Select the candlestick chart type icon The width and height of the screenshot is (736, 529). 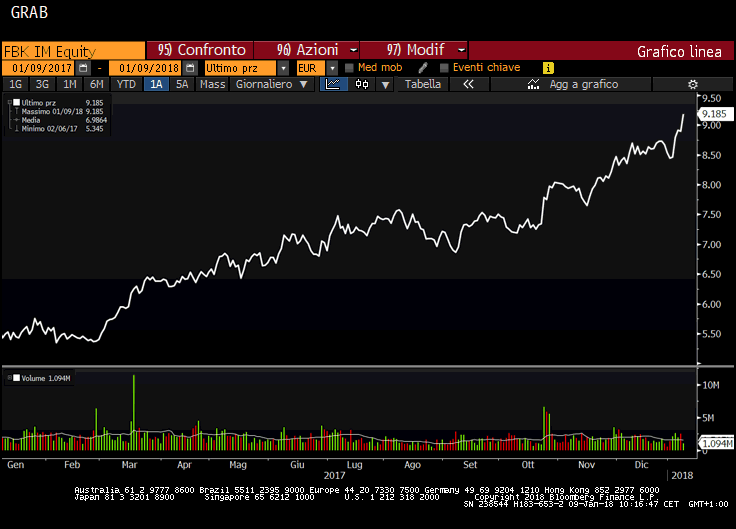click(x=362, y=84)
